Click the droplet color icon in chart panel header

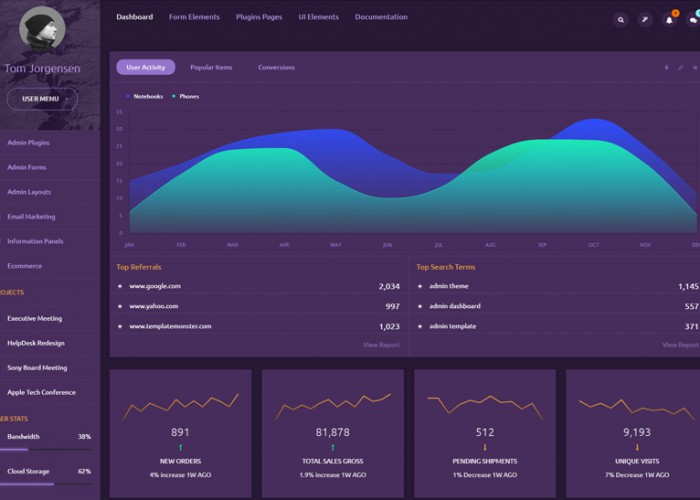coord(667,67)
